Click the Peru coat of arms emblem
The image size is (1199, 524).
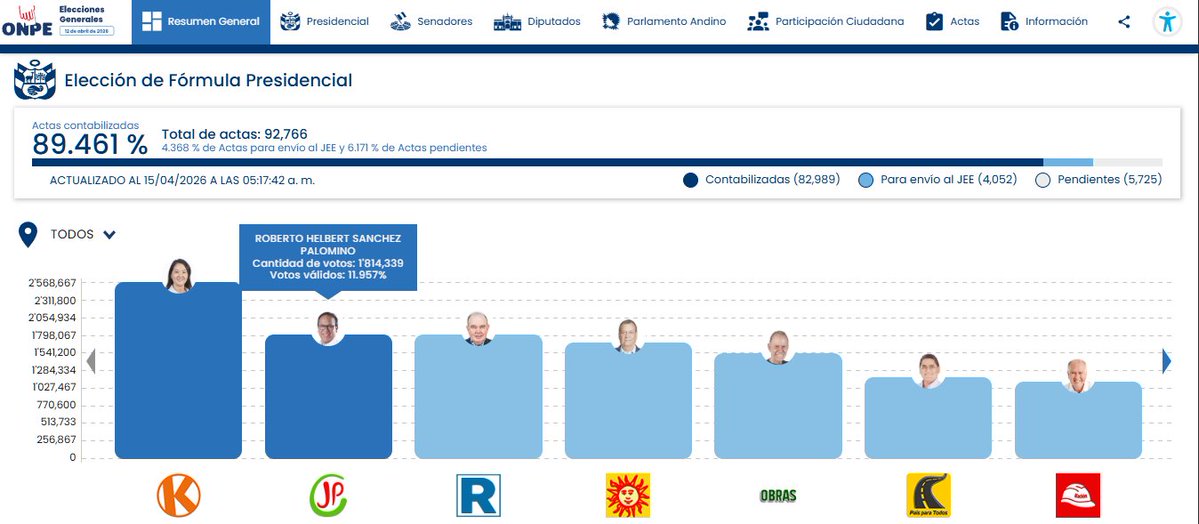(x=34, y=80)
